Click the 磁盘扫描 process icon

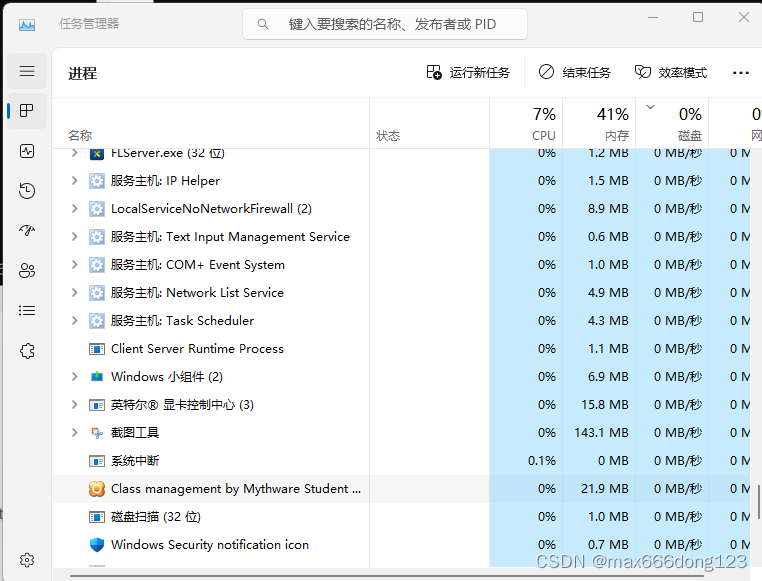point(97,517)
